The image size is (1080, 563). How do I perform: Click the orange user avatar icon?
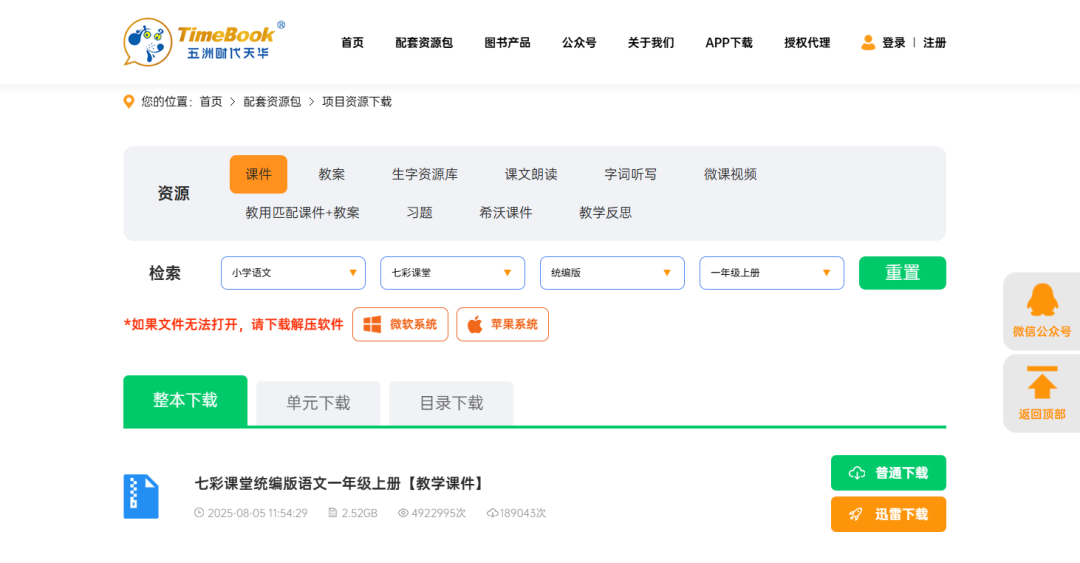click(x=868, y=43)
